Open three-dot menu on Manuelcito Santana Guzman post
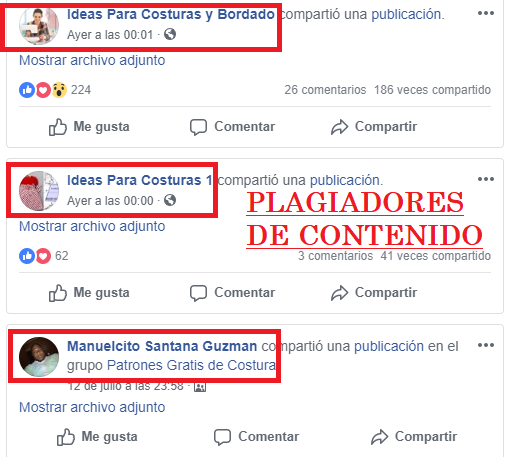508x457 pixels. pyautogui.click(x=485, y=345)
